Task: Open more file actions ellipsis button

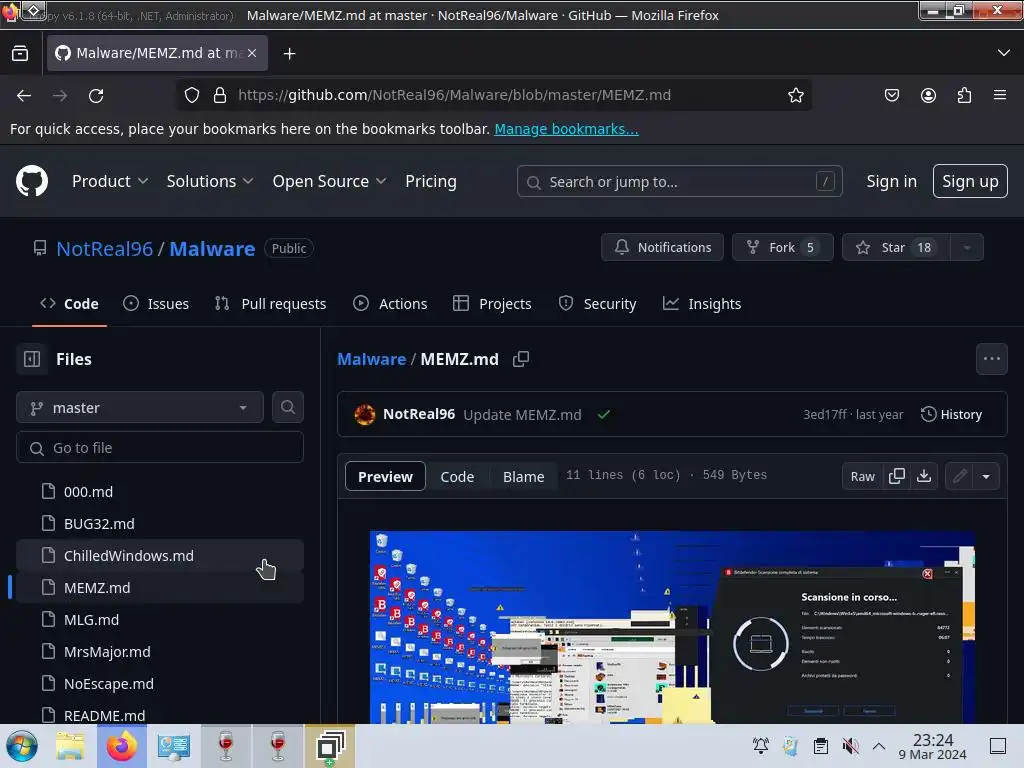Action: (x=991, y=359)
